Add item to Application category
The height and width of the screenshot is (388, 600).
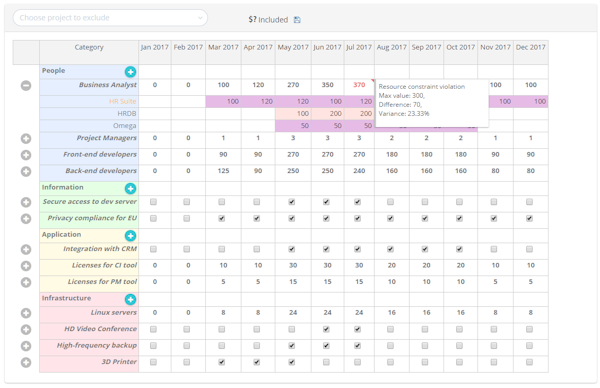pos(130,236)
